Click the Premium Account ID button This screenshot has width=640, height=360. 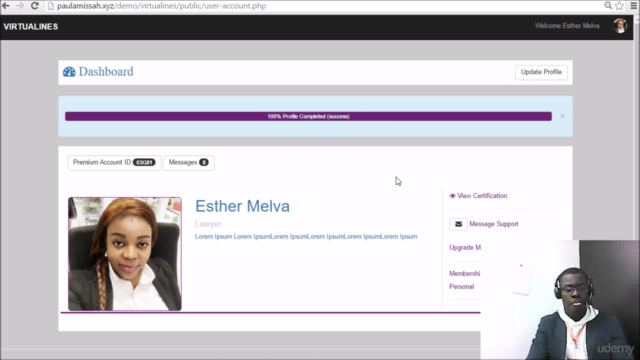coord(114,162)
